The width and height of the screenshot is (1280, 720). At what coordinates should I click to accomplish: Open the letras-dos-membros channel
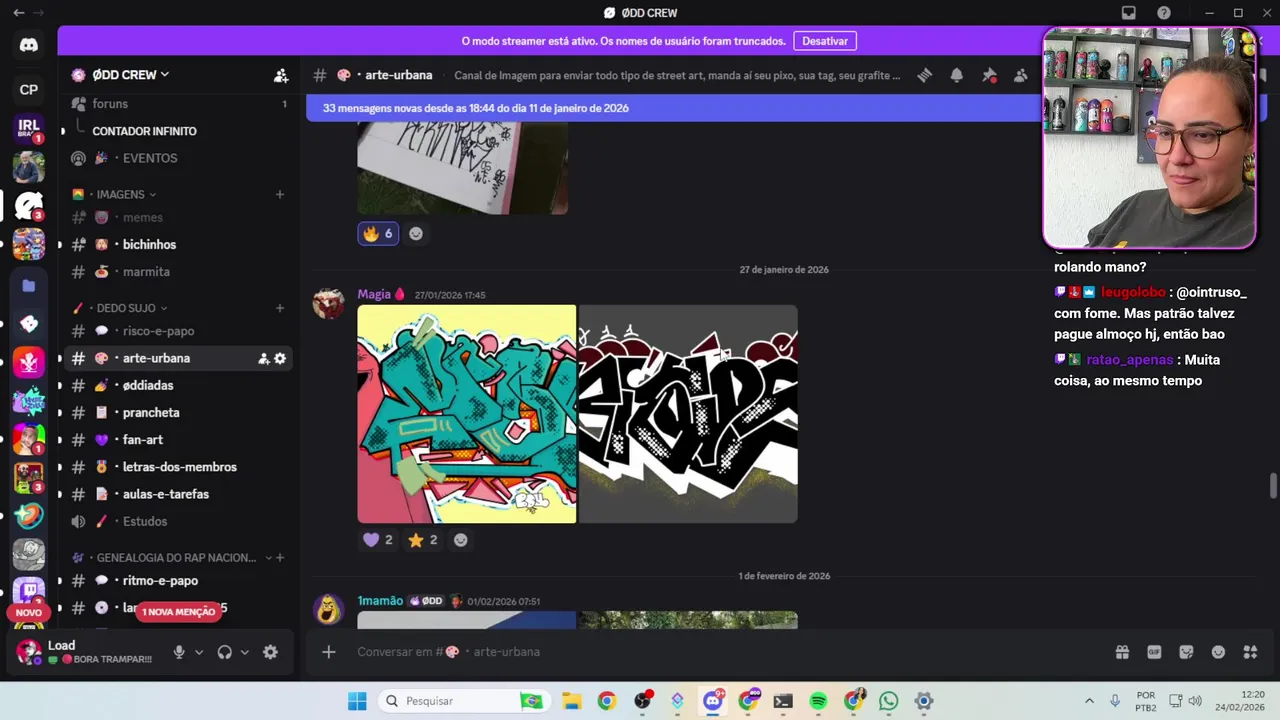179,467
